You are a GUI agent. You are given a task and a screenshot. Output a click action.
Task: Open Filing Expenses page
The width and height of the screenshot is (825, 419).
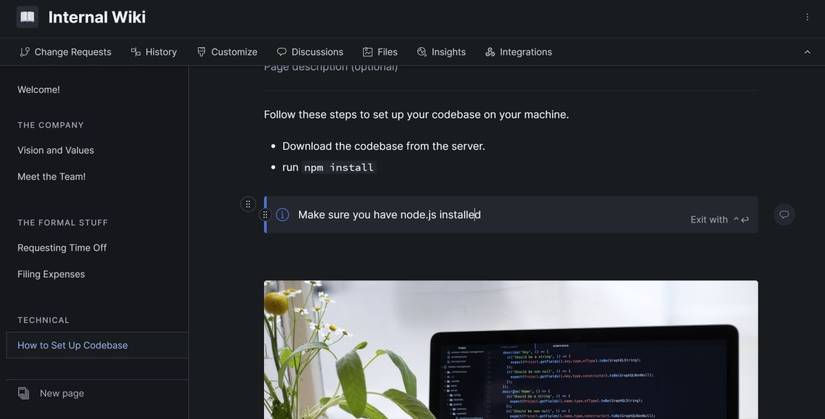(x=51, y=274)
